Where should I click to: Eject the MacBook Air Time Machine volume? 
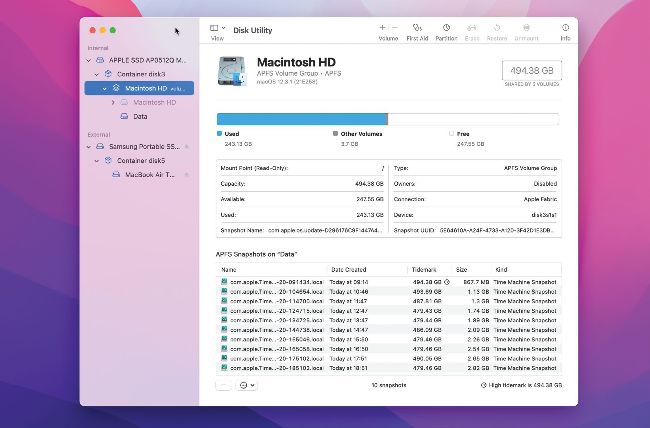click(x=185, y=174)
